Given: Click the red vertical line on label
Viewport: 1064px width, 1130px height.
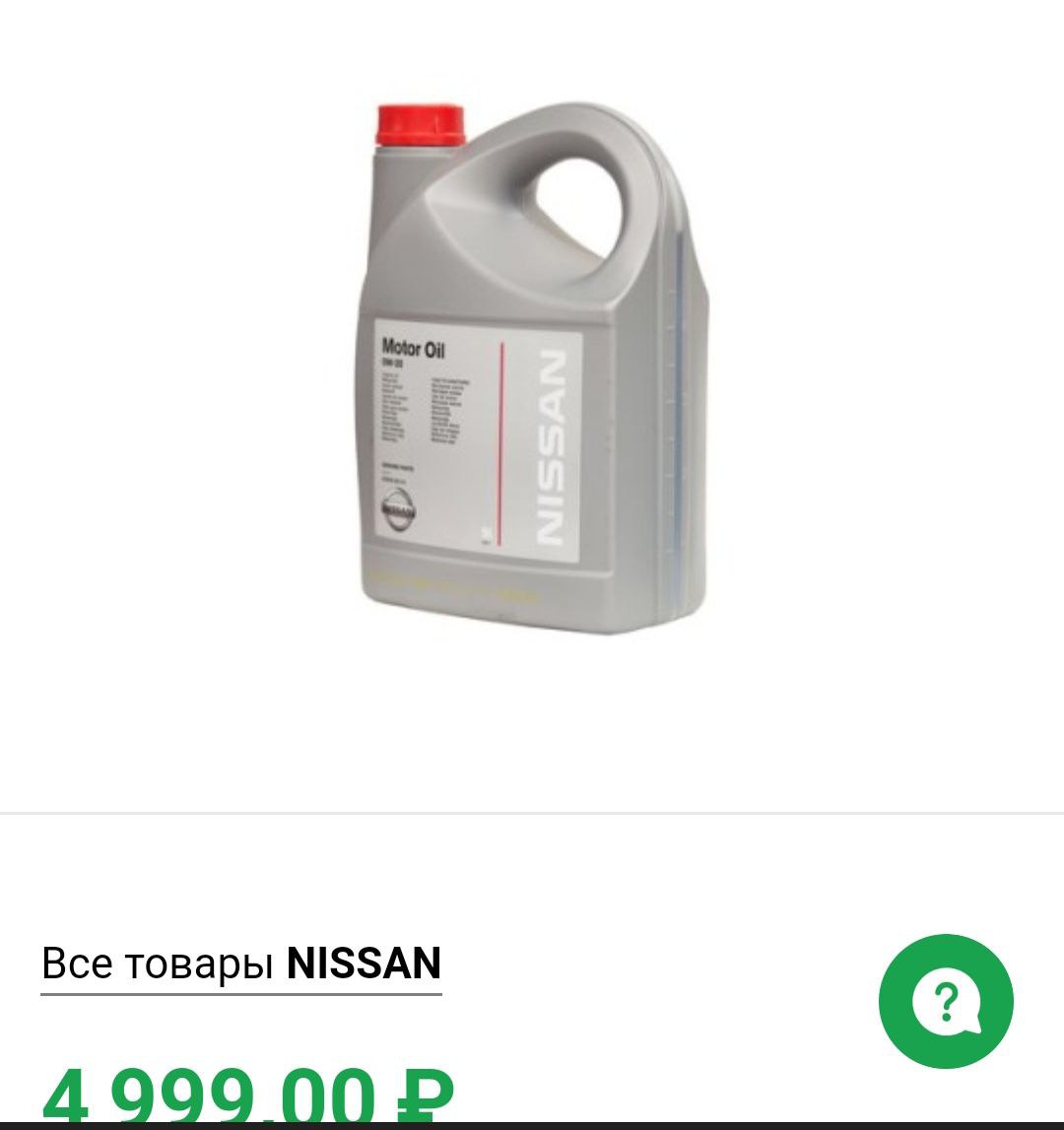Looking at the screenshot, I should click(501, 443).
